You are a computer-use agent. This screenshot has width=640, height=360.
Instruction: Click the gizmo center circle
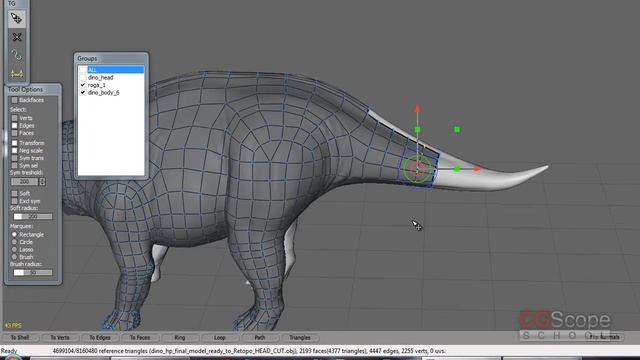[x=417, y=169]
